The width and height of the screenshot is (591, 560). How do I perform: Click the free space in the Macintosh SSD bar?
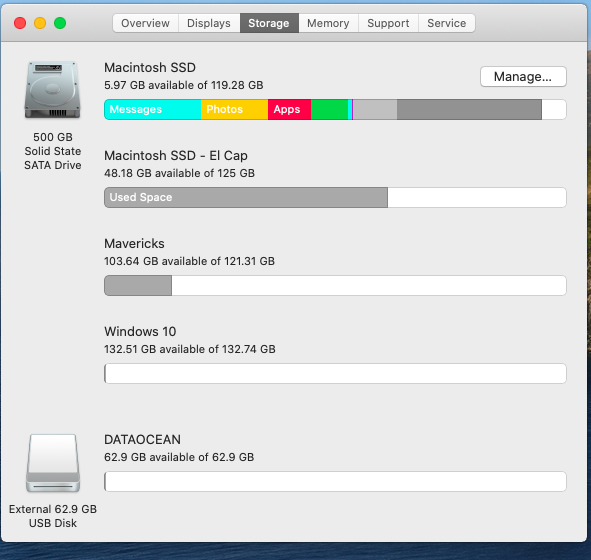pos(554,109)
